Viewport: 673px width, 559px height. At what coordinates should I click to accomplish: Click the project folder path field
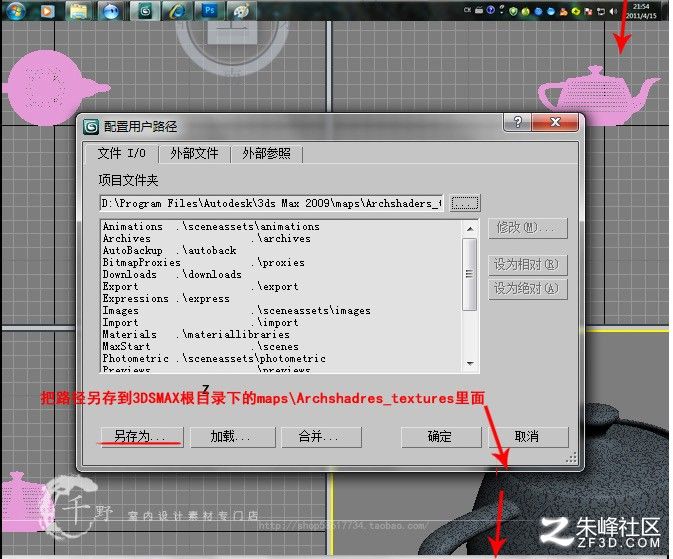pyautogui.click(x=271, y=203)
